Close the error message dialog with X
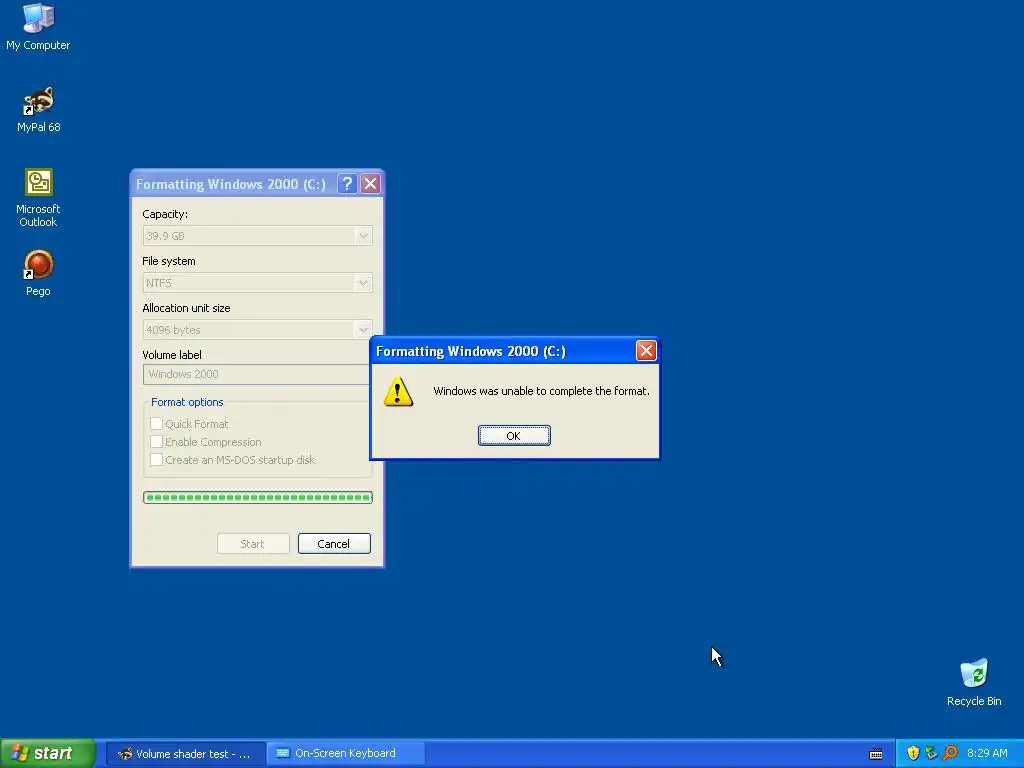 [646, 351]
